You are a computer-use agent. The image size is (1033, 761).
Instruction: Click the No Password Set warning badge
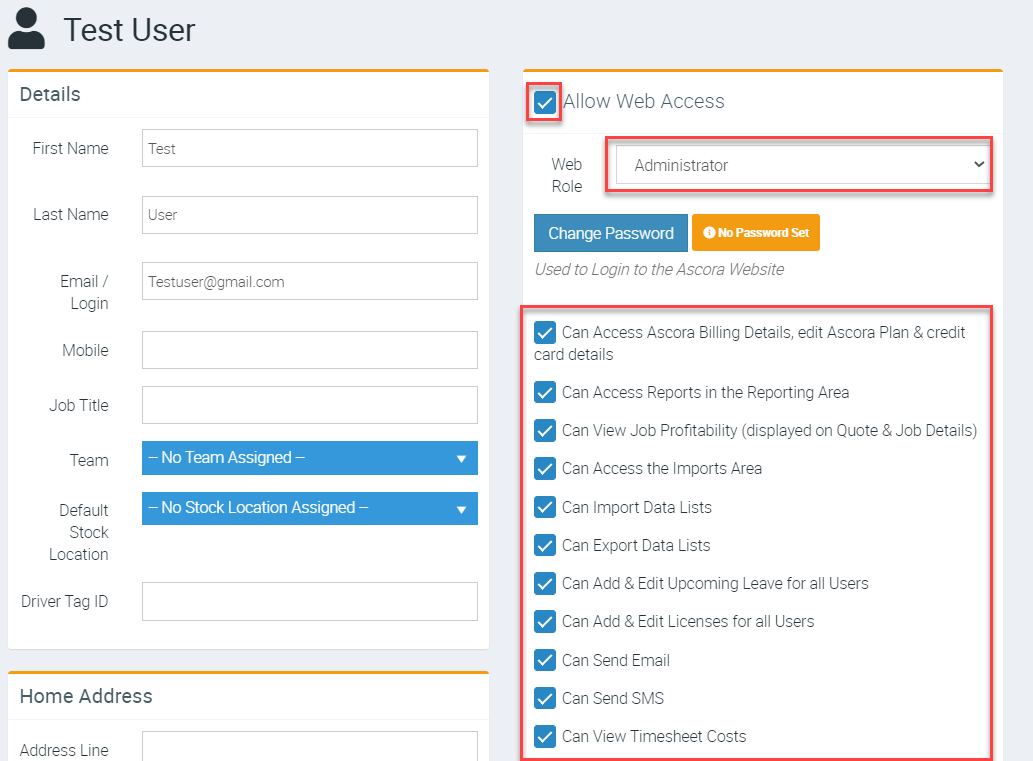[755, 233]
